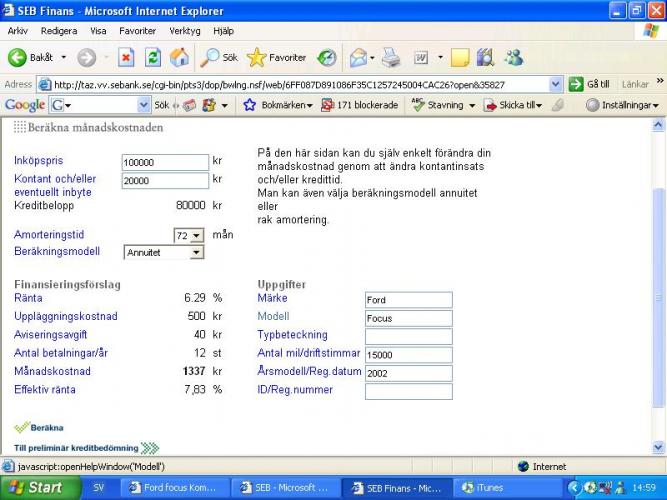Expand the address bar URL dropdown
Screen dimensions: 667x500
[556, 85]
